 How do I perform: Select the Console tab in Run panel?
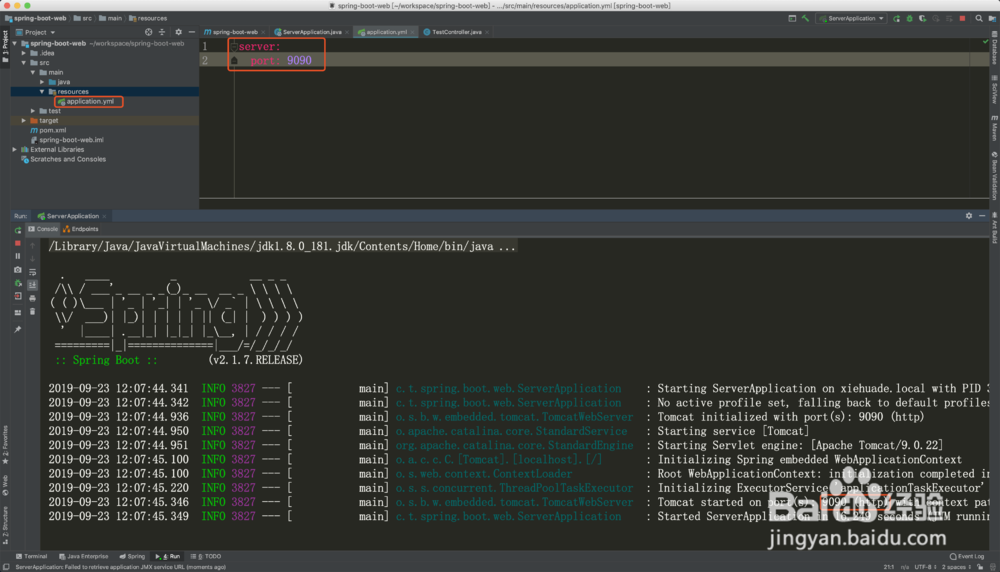(x=43, y=229)
